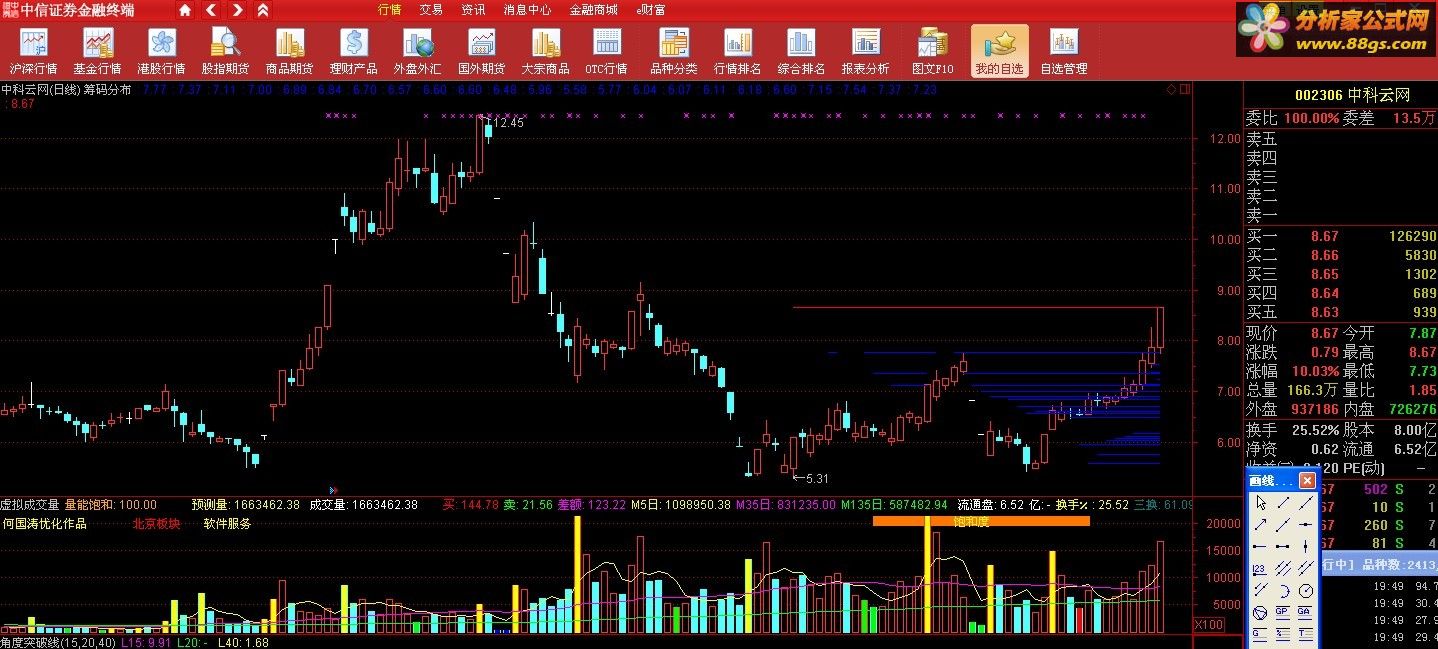Open 商品期货 commodity futures icon
1438x649 pixels.
tap(289, 50)
